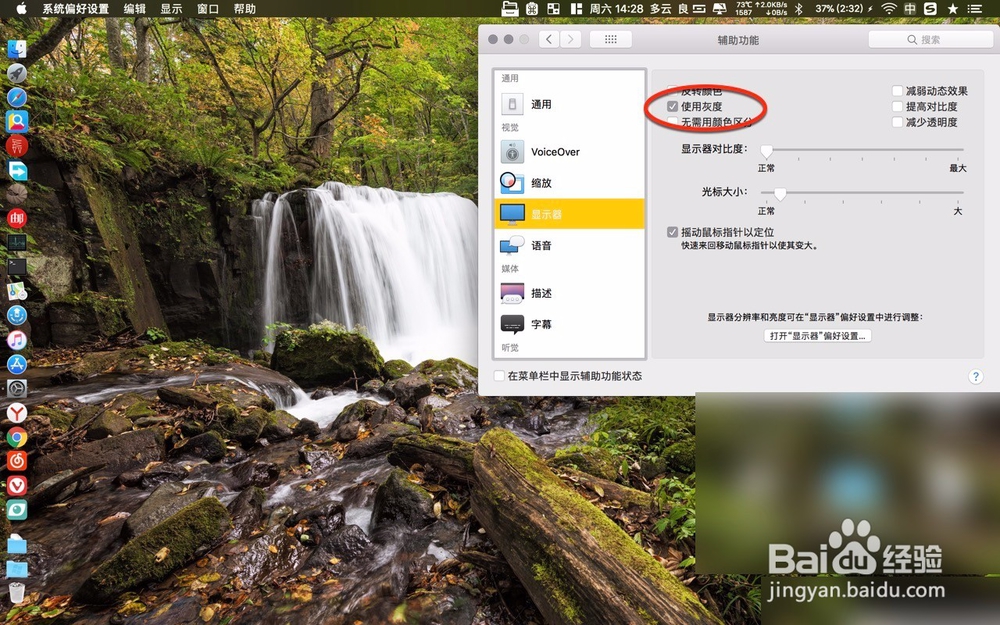This screenshot has width=1000, height=625.
Task: Click the help question mark button
Action: point(975,376)
